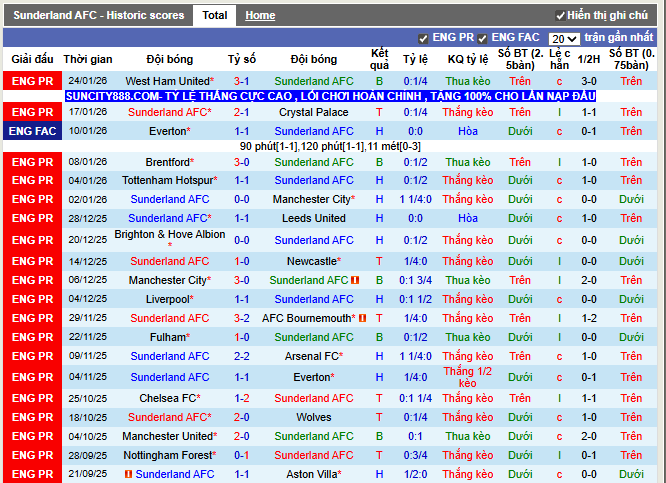The image size is (666, 483).
Task: Open Manchester City home team on 06/12/25
Action: 169,280
